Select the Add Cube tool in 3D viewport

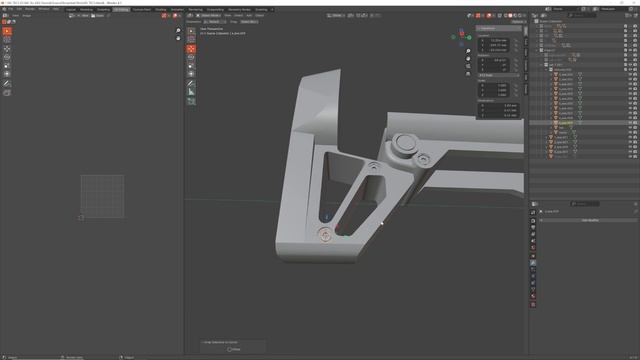pos(191,101)
